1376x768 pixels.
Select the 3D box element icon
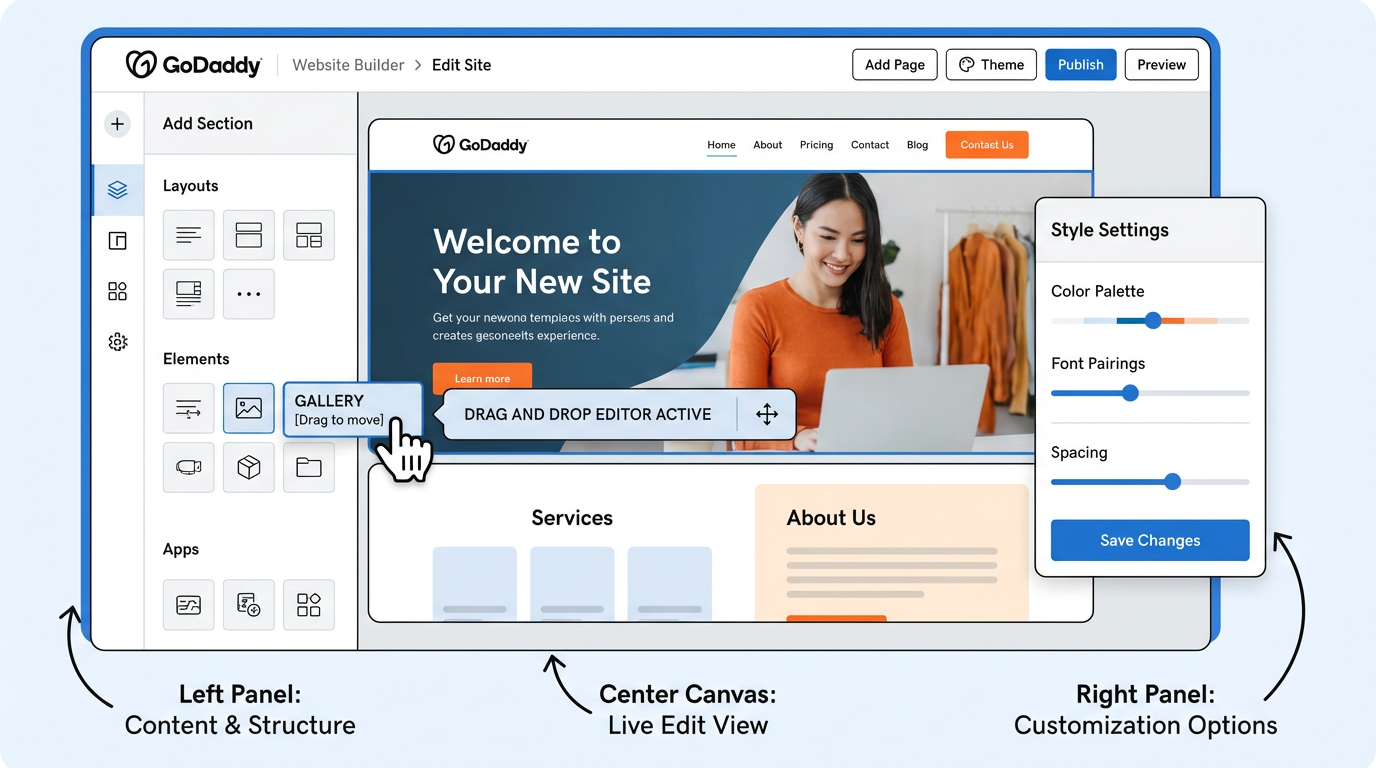(248, 467)
